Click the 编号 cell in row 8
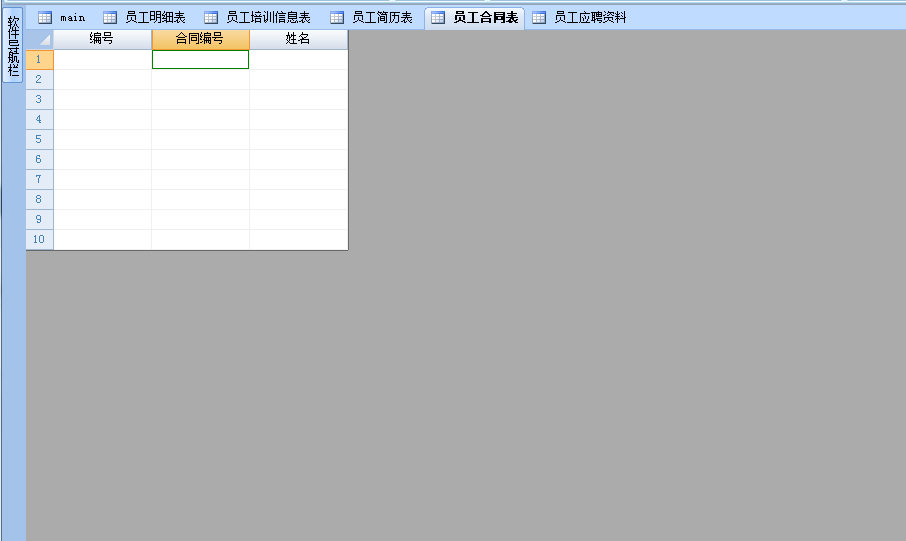 click(102, 199)
